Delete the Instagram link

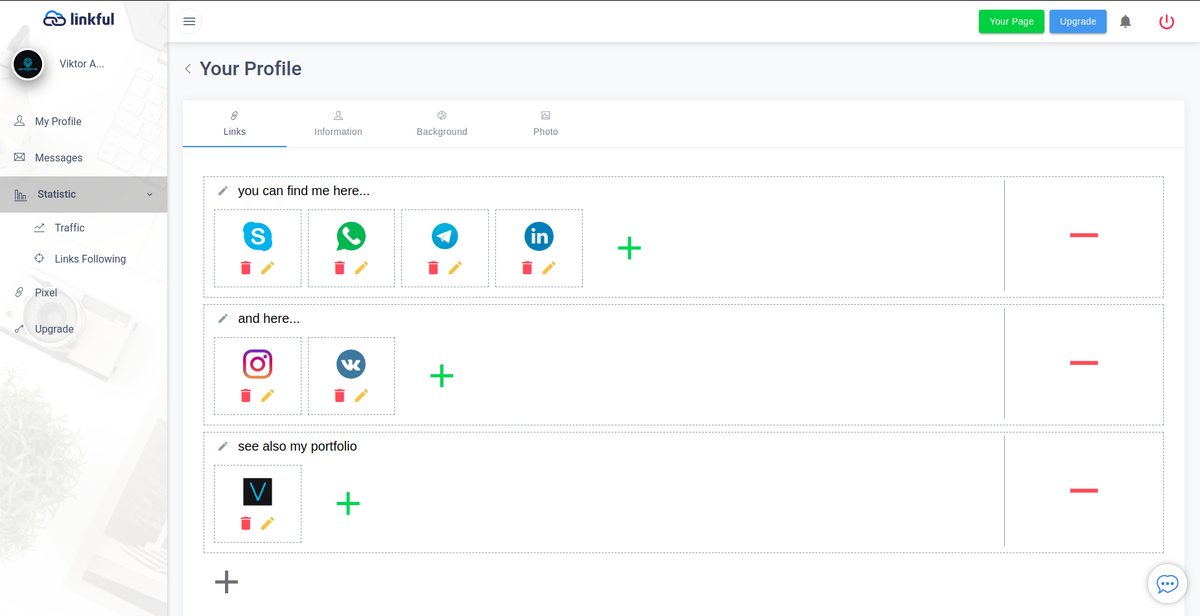[246, 396]
